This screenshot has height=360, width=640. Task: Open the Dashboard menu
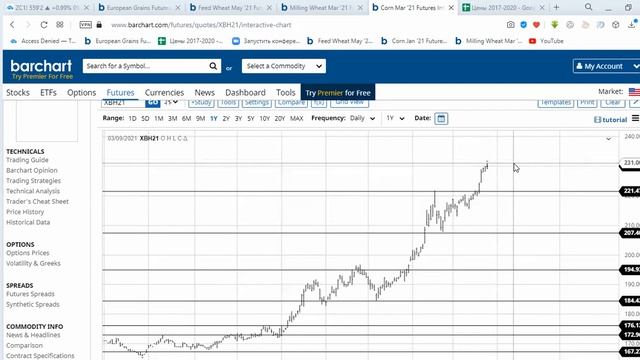pos(245,93)
